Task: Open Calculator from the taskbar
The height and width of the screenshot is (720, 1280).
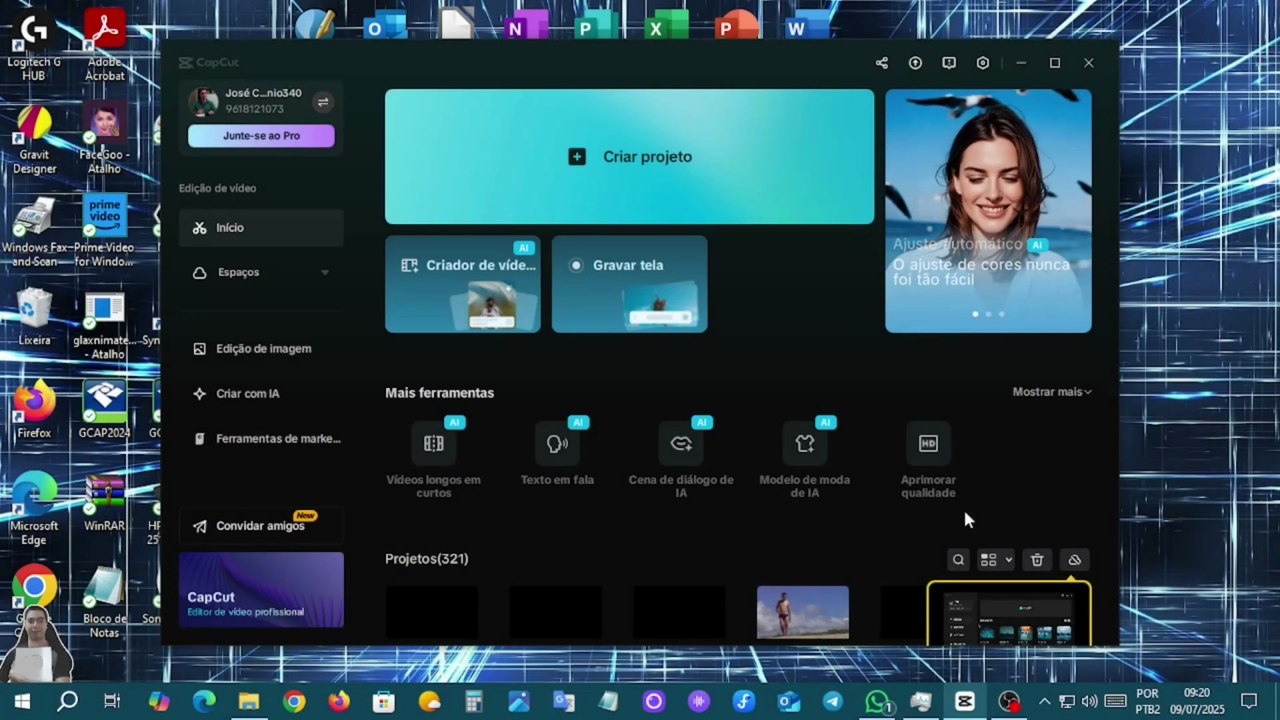Action: 474,701
